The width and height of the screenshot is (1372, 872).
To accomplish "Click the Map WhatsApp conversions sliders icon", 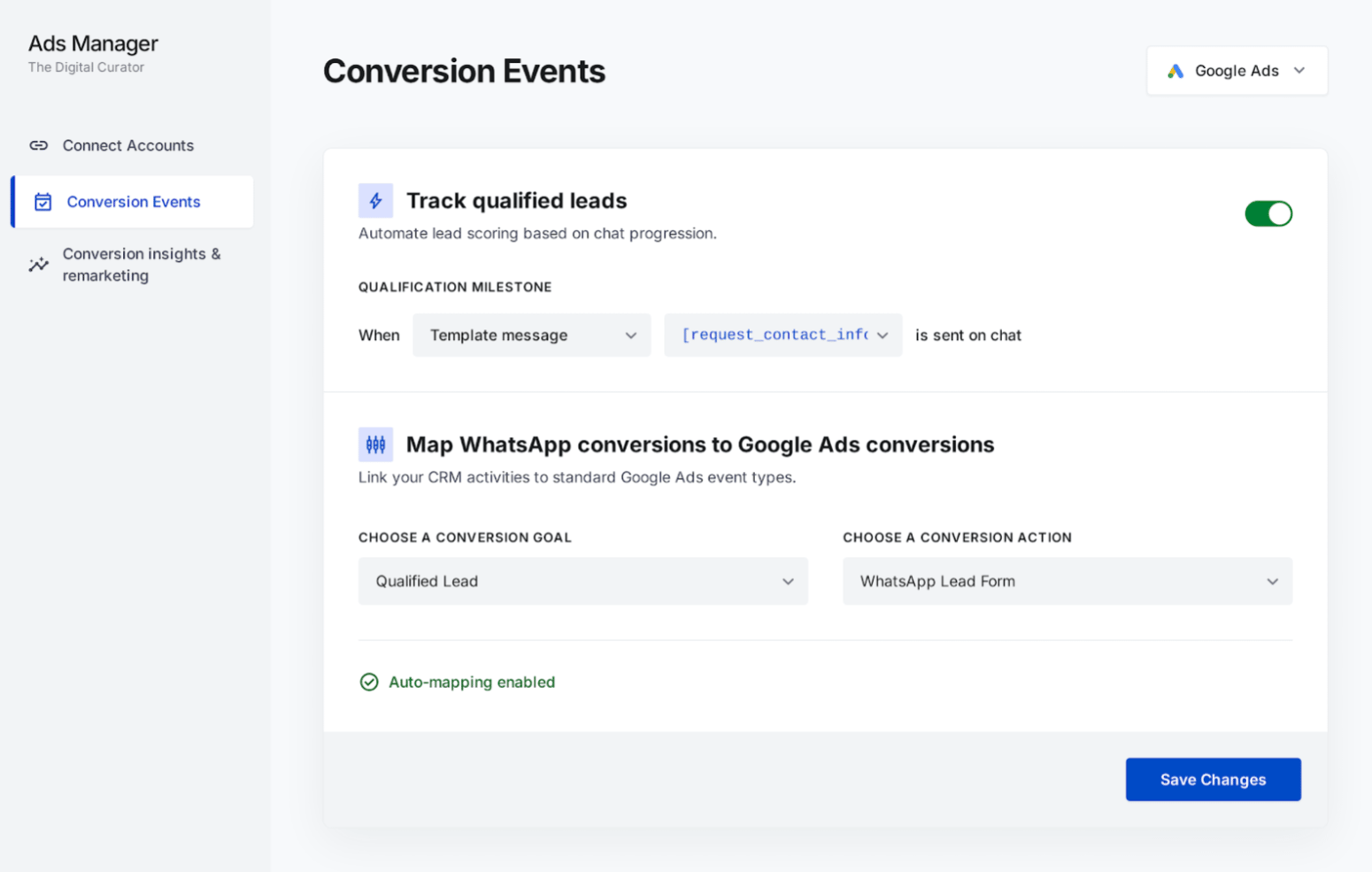I will [375, 444].
